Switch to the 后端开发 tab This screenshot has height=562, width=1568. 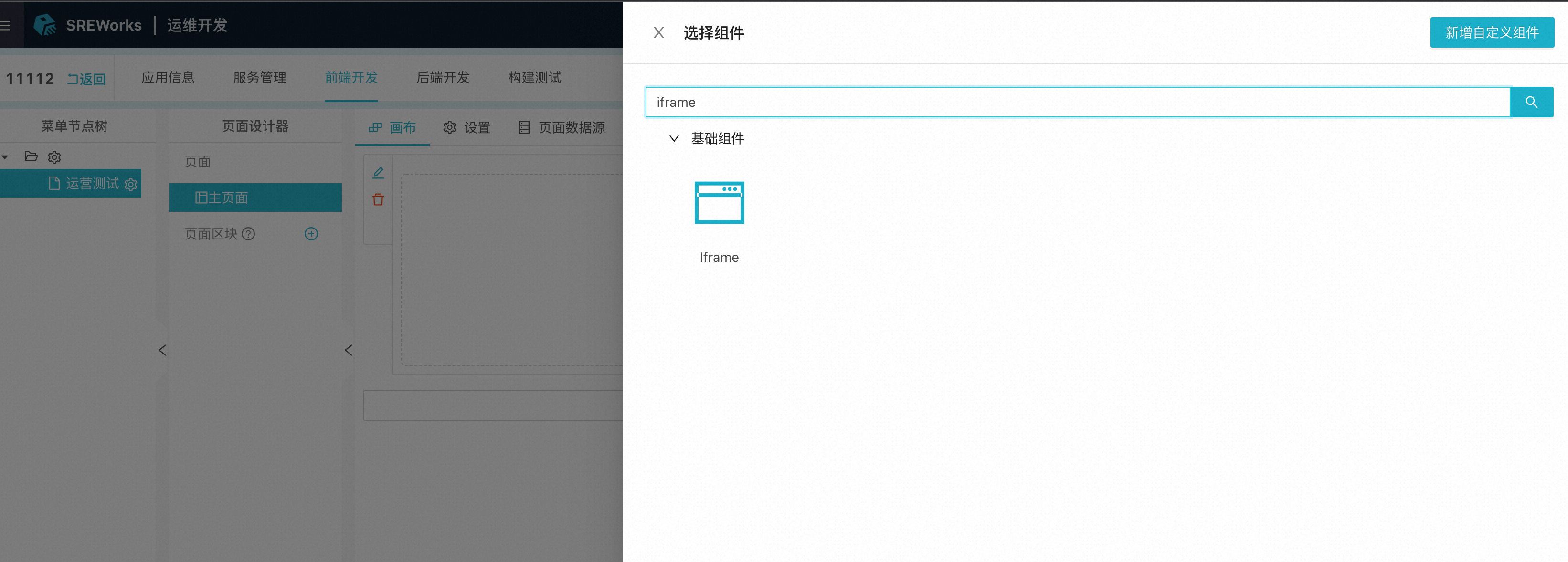pyautogui.click(x=443, y=78)
